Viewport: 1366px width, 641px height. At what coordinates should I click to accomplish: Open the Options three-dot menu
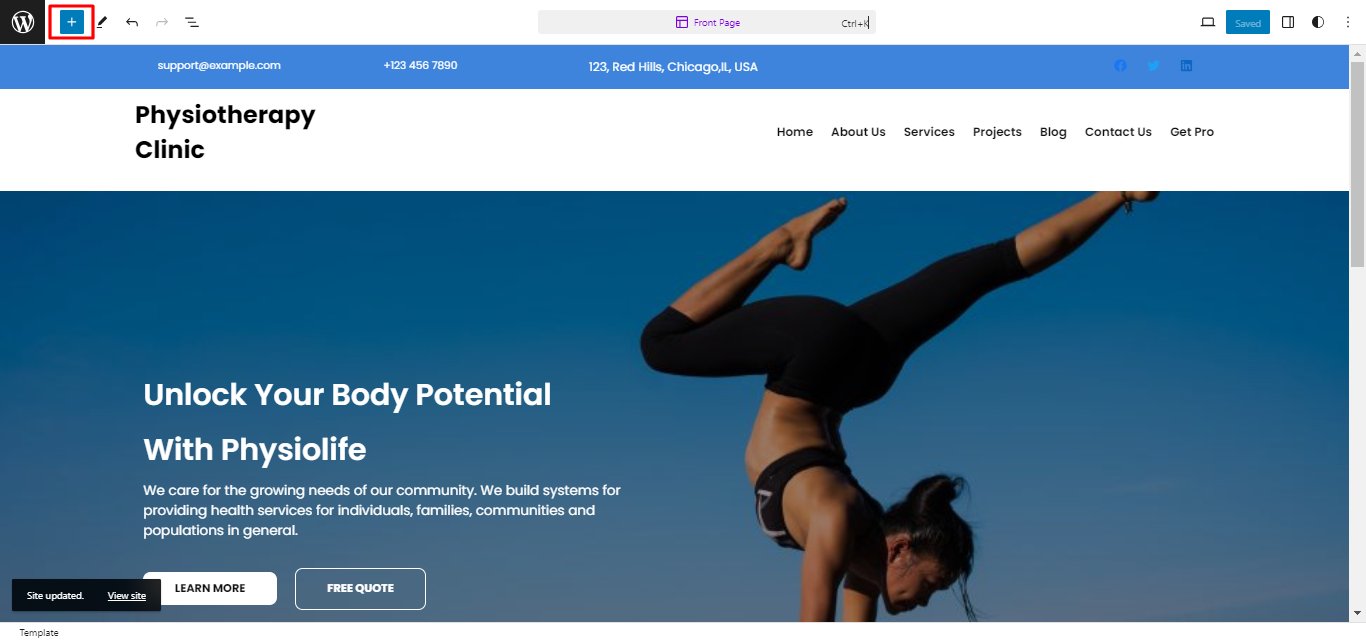point(1347,22)
